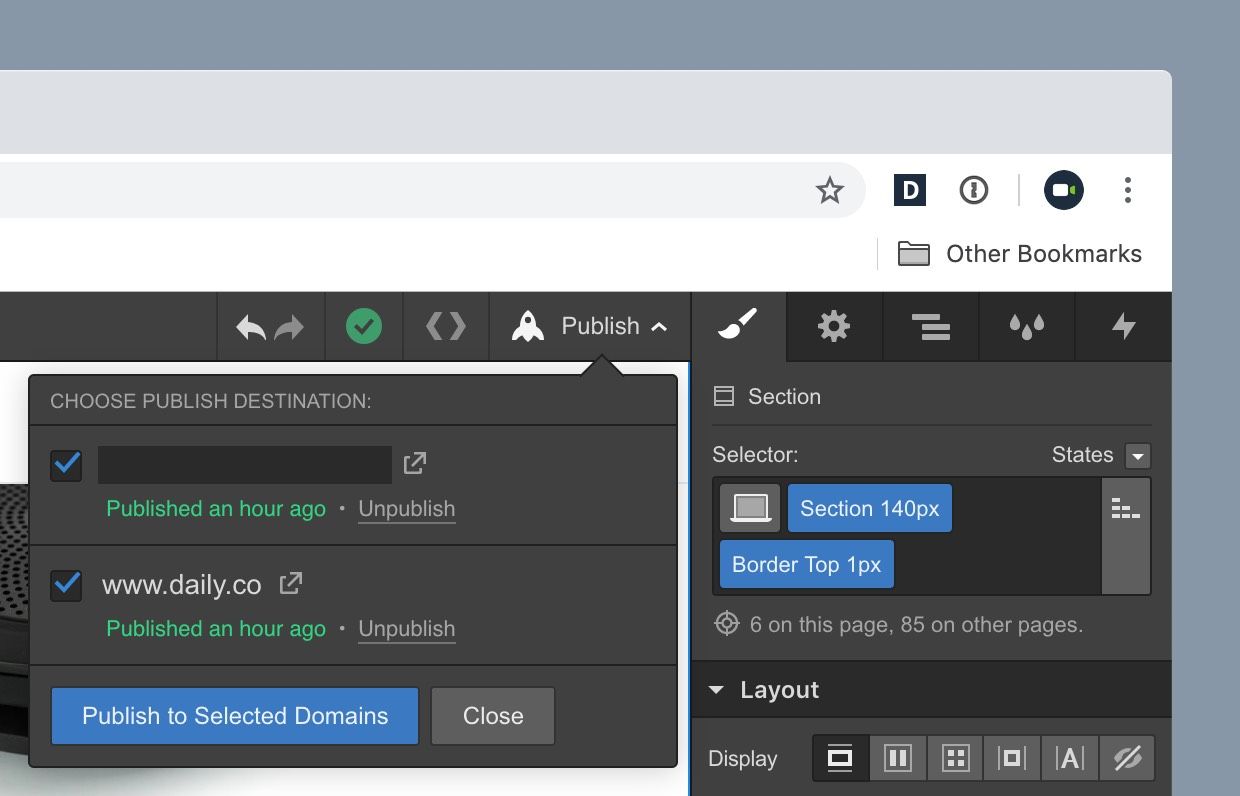This screenshot has width=1240, height=796.
Task: Set display to flex
Action: [x=898, y=758]
